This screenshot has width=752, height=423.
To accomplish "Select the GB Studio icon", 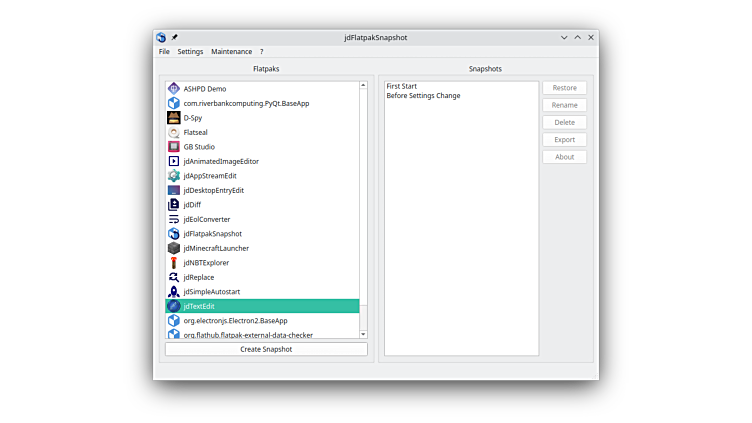I will tap(173, 146).
